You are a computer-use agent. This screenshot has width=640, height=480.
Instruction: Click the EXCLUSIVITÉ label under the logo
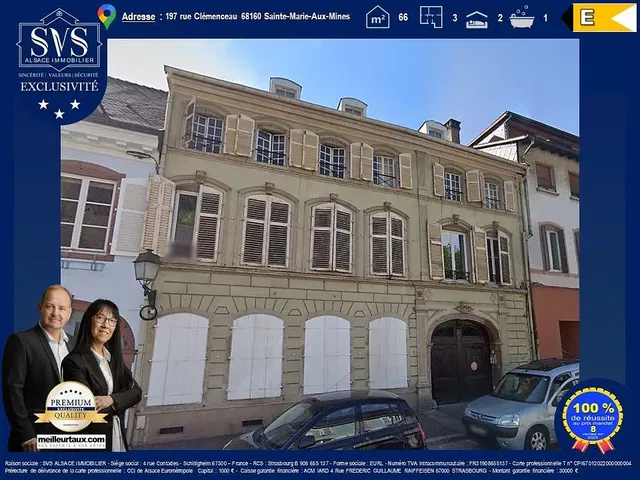pos(59,87)
